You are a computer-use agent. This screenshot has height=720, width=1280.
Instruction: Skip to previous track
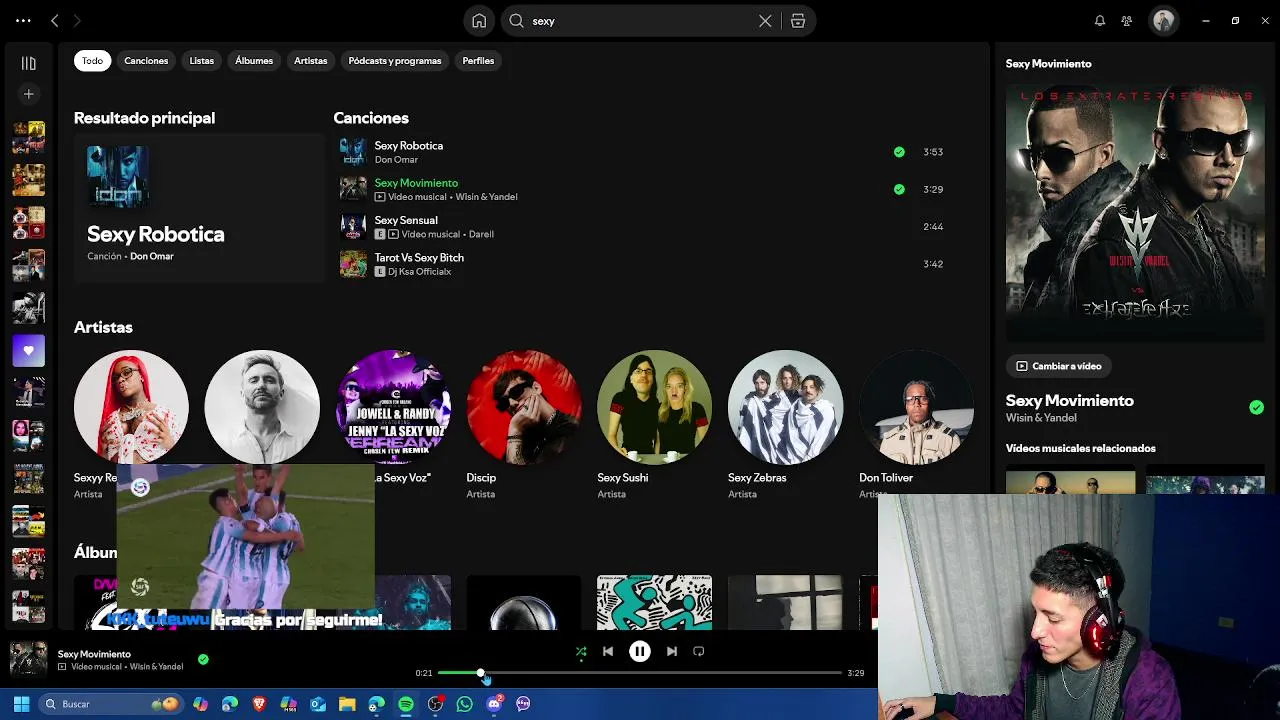[x=608, y=652]
